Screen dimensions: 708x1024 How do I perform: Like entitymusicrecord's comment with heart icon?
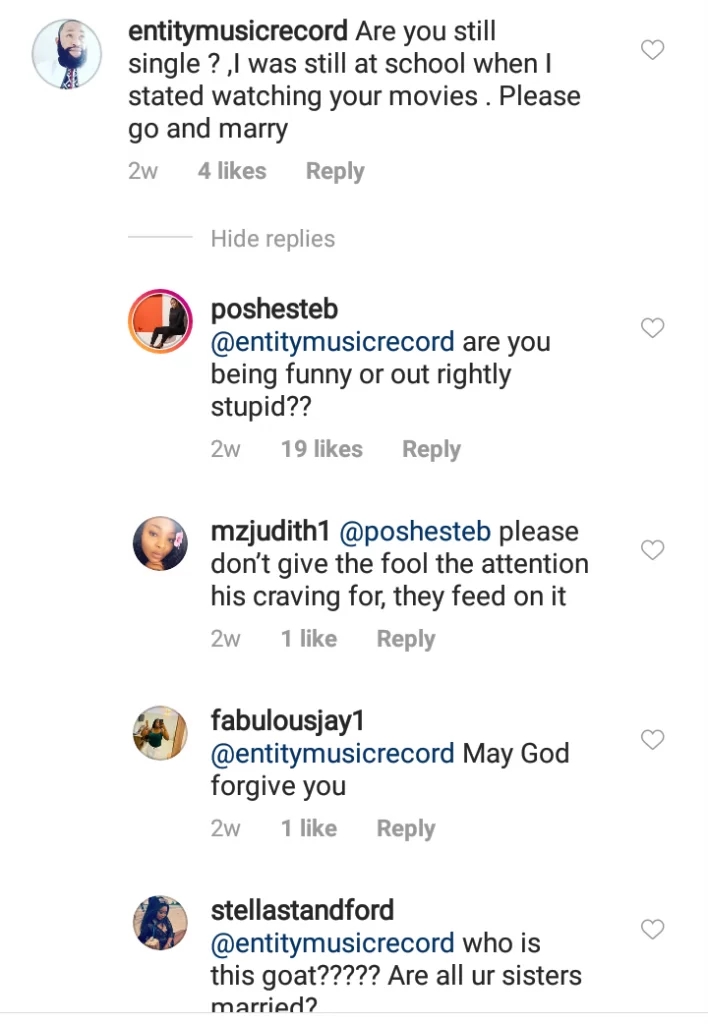tap(652, 49)
